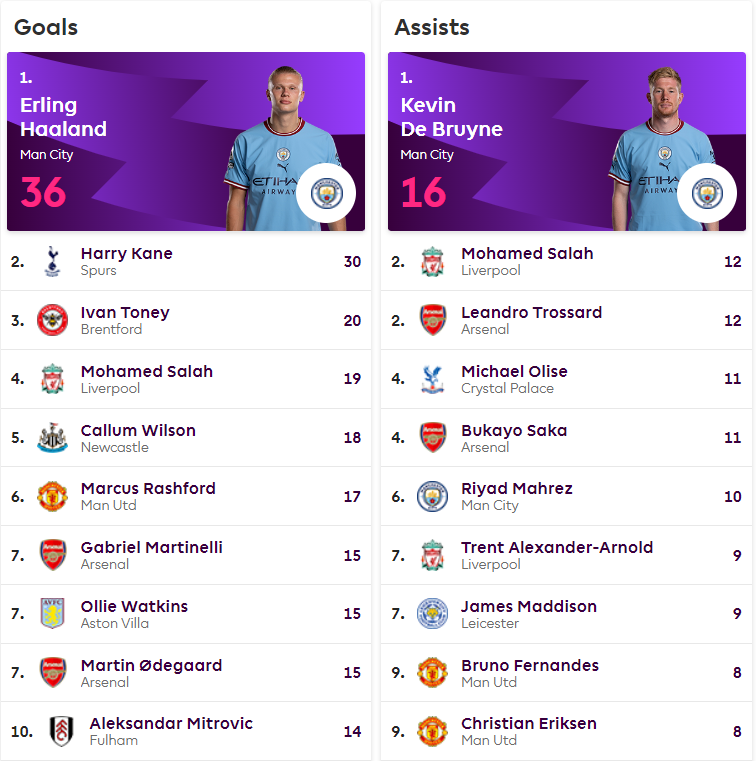Click the Man City badge next to Riyad Mahrez
Image resolution: width=756 pixels, height=761 pixels.
[433, 496]
